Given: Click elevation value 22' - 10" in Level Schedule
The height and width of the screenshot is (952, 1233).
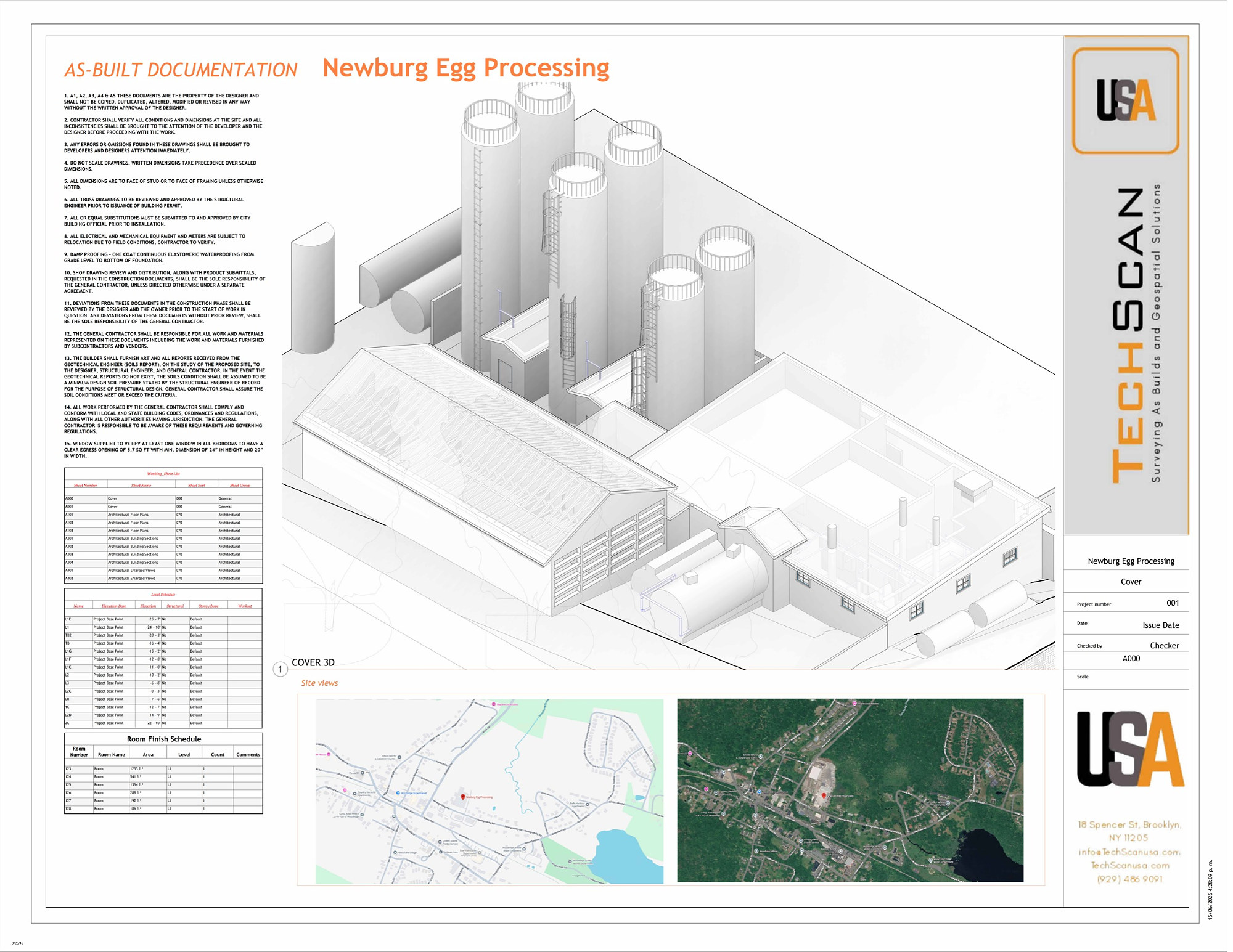Looking at the screenshot, I should 154,723.
